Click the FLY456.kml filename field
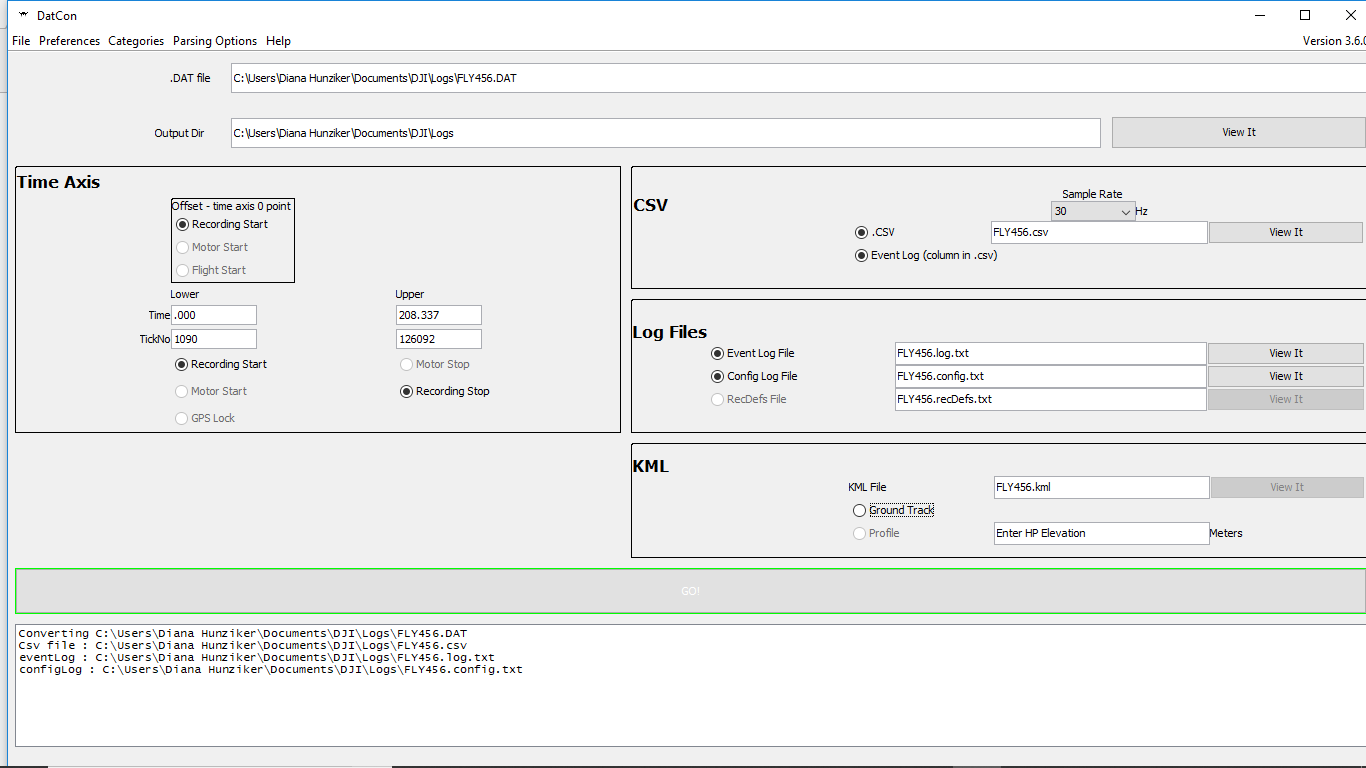 coord(1101,487)
